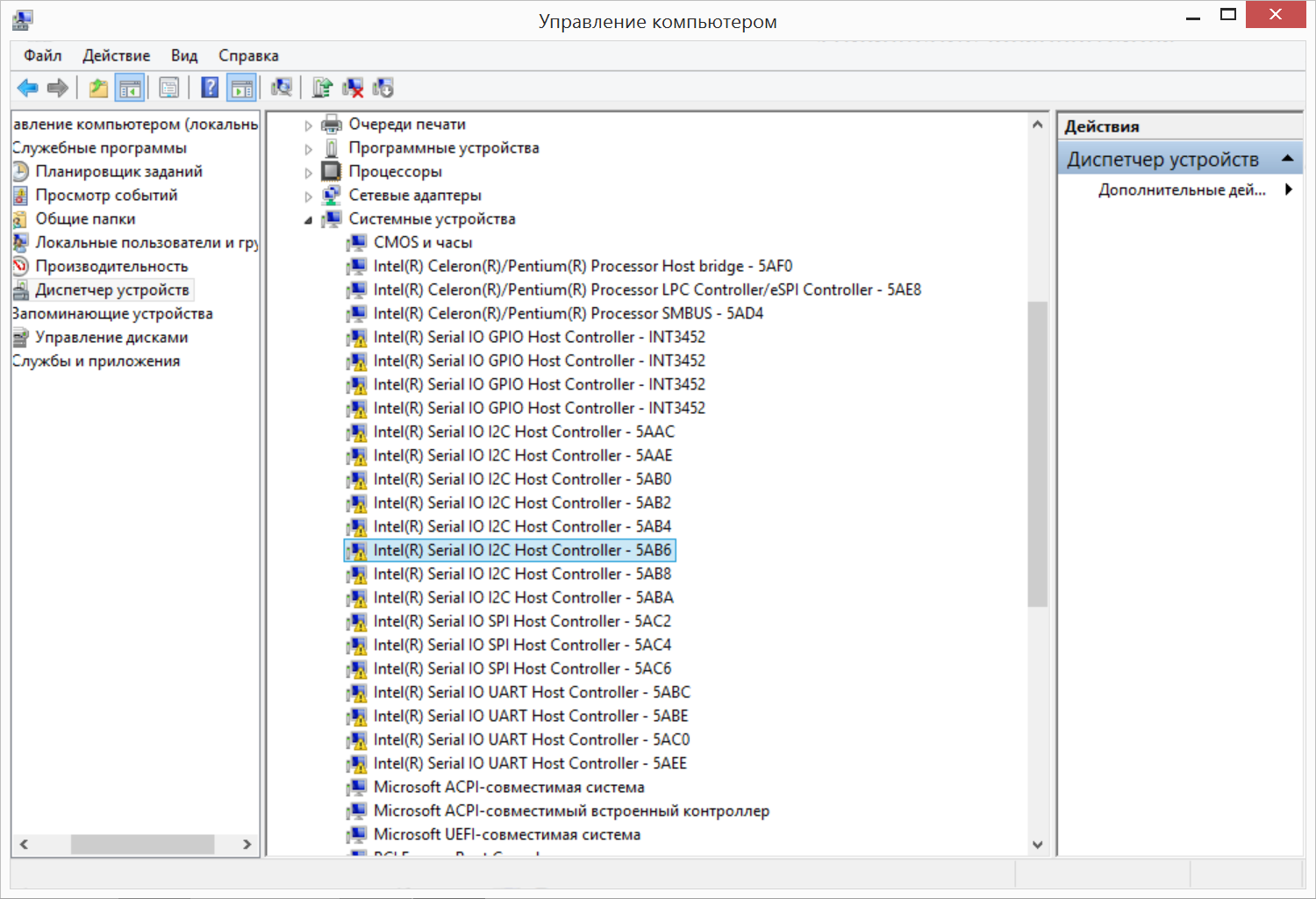Open the Properties toolbar icon
The height and width of the screenshot is (899, 1316).
169,88
